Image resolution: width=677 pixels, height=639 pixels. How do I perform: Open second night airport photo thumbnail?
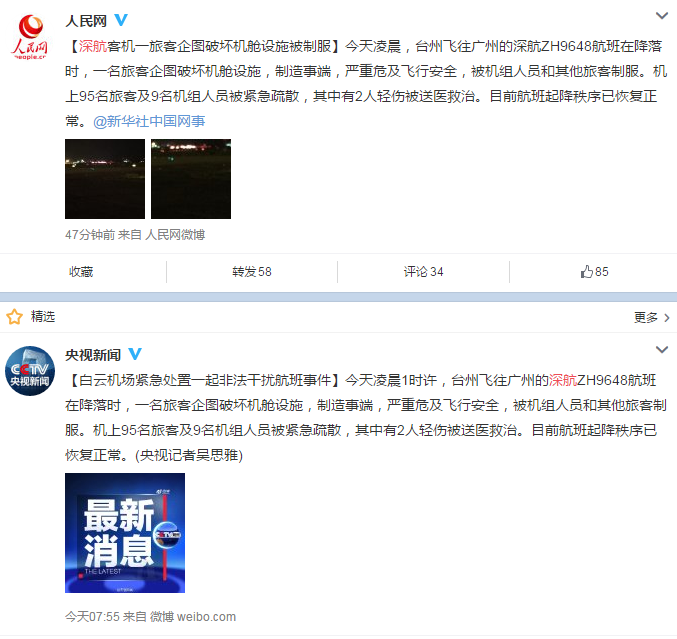click(x=191, y=179)
